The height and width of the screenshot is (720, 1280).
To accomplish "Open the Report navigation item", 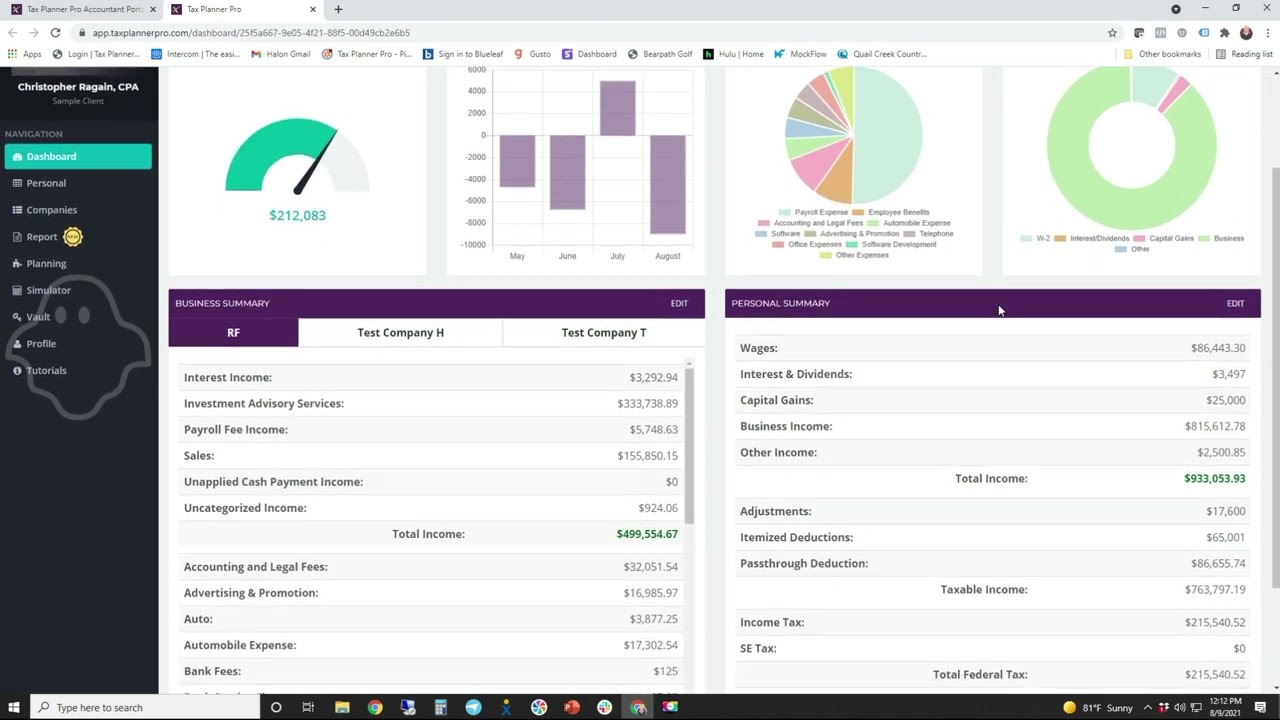I will 41,237.
